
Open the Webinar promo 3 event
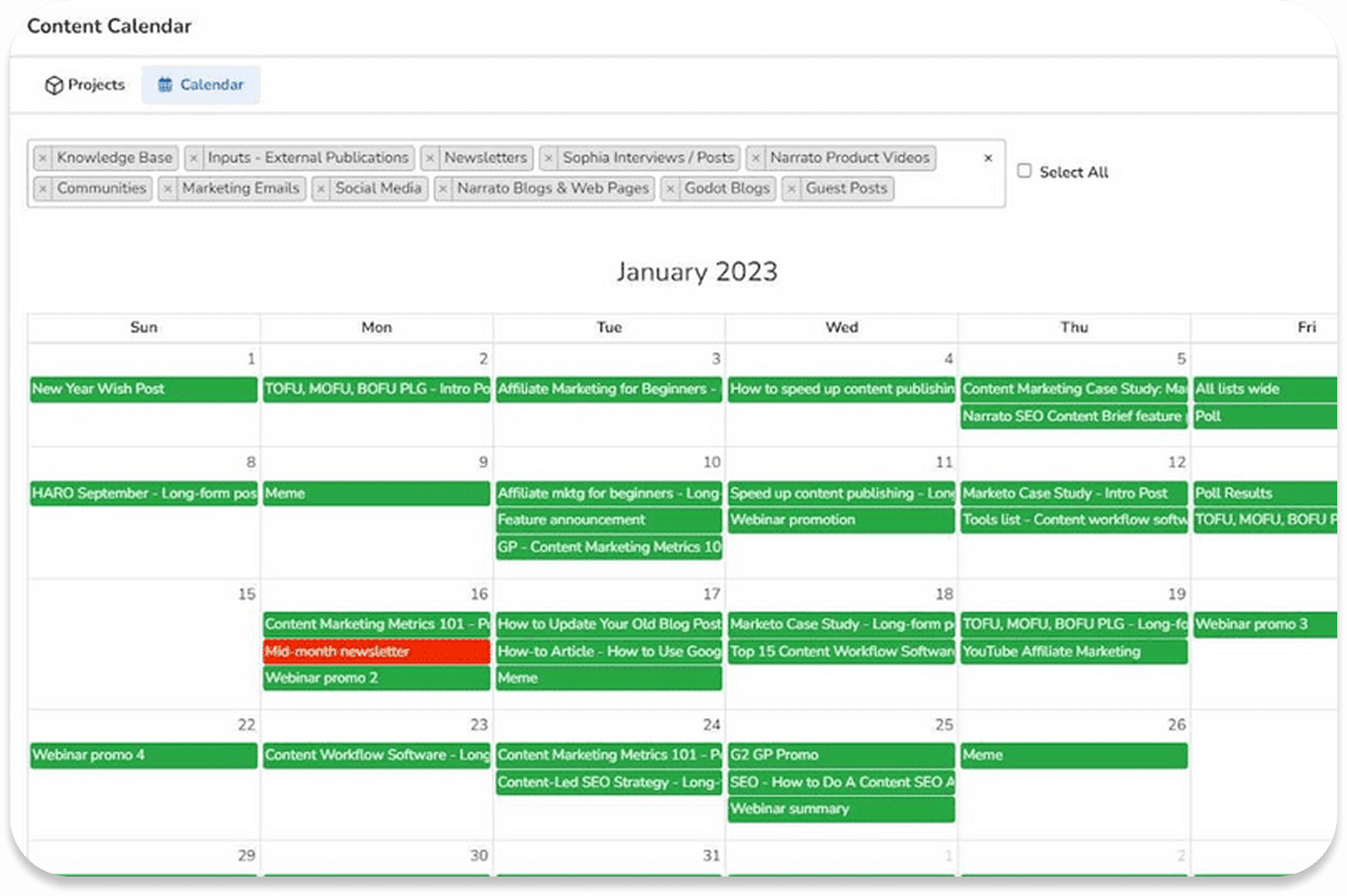(x=1265, y=625)
